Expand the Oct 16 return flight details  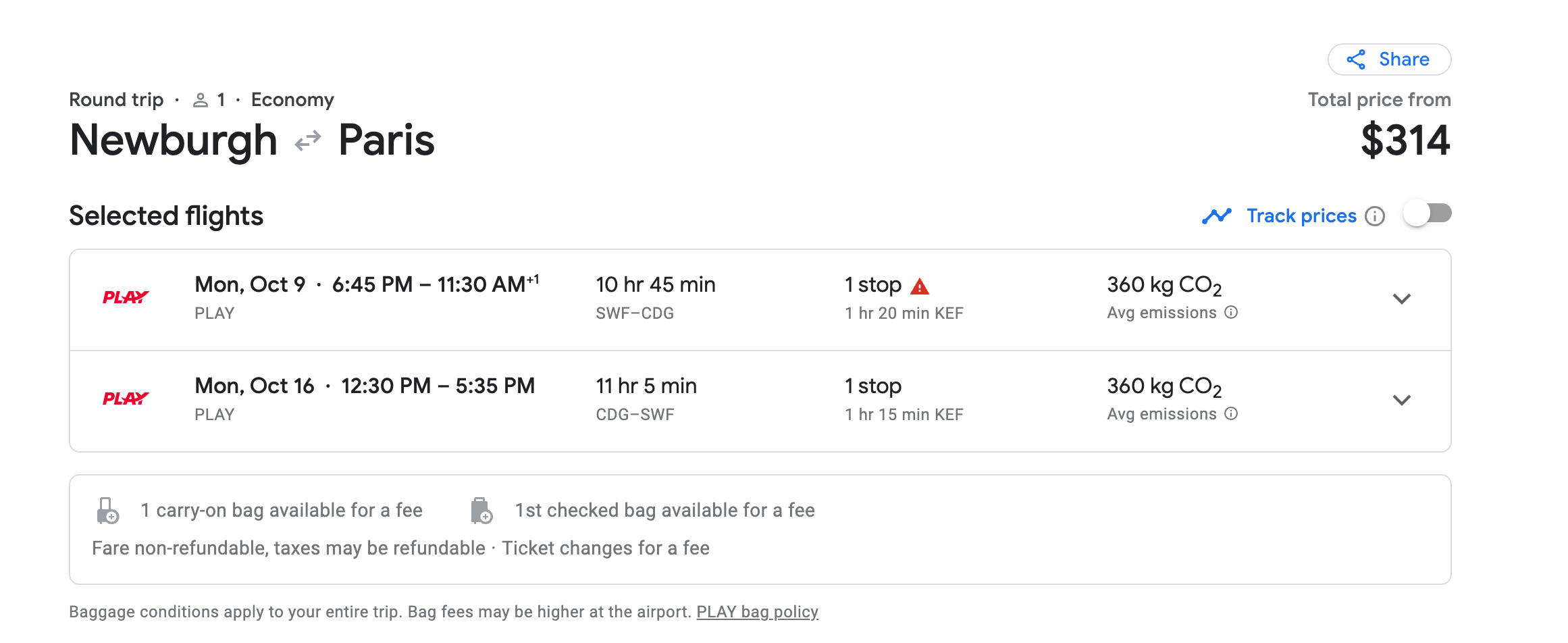[x=1402, y=400]
